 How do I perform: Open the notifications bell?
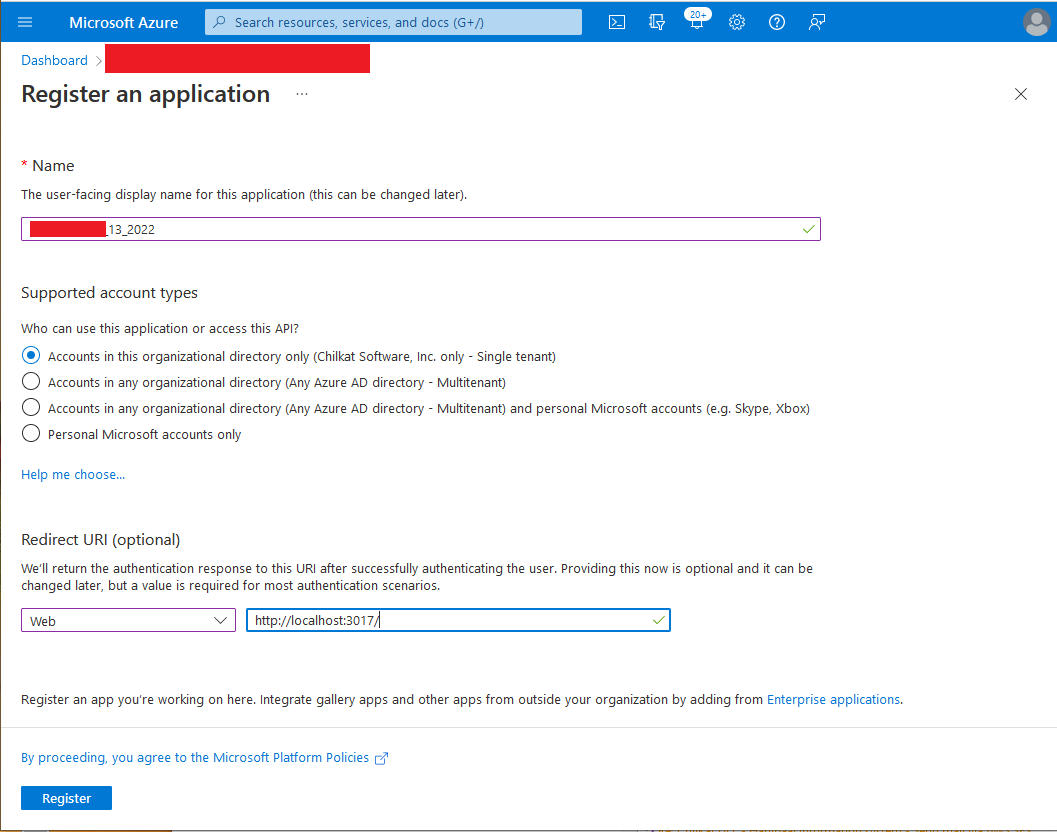697,23
